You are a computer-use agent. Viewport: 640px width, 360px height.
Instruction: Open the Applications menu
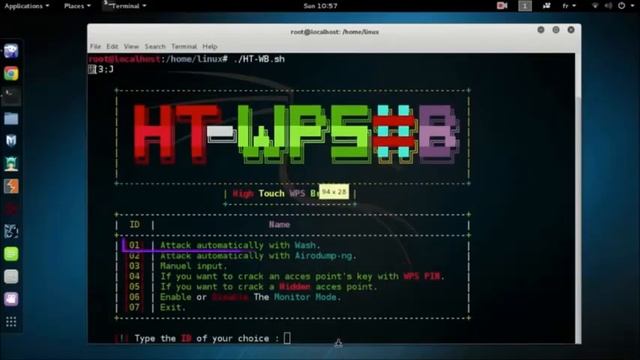coord(27,6)
